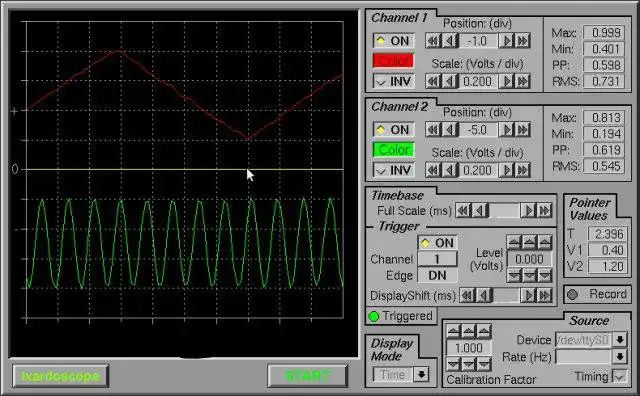The height and width of the screenshot is (396, 640).
Task: Step Channel 2 scale down with single-left arrow
Action: pos(450,170)
